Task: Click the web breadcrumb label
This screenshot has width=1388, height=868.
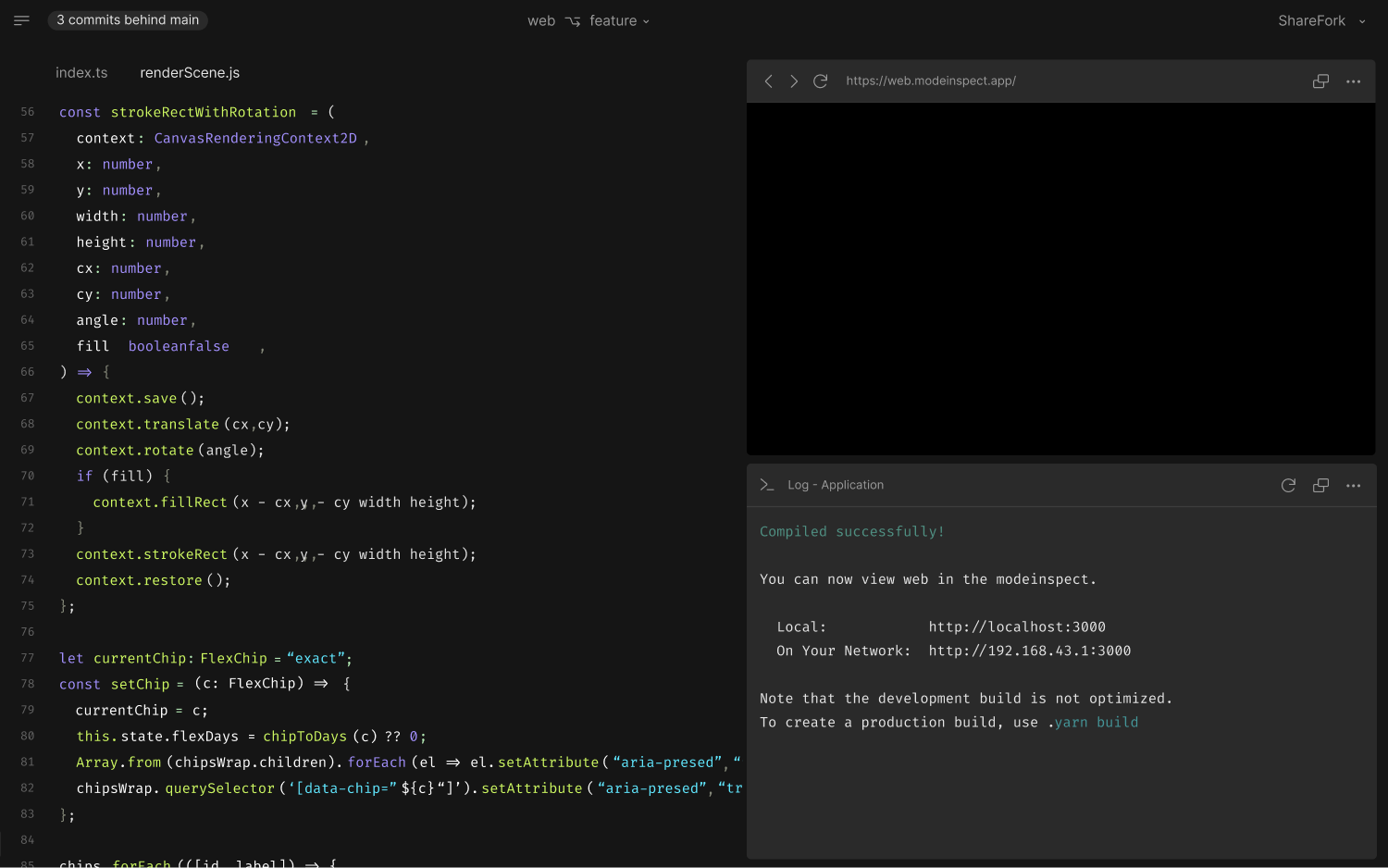Action: [x=541, y=20]
